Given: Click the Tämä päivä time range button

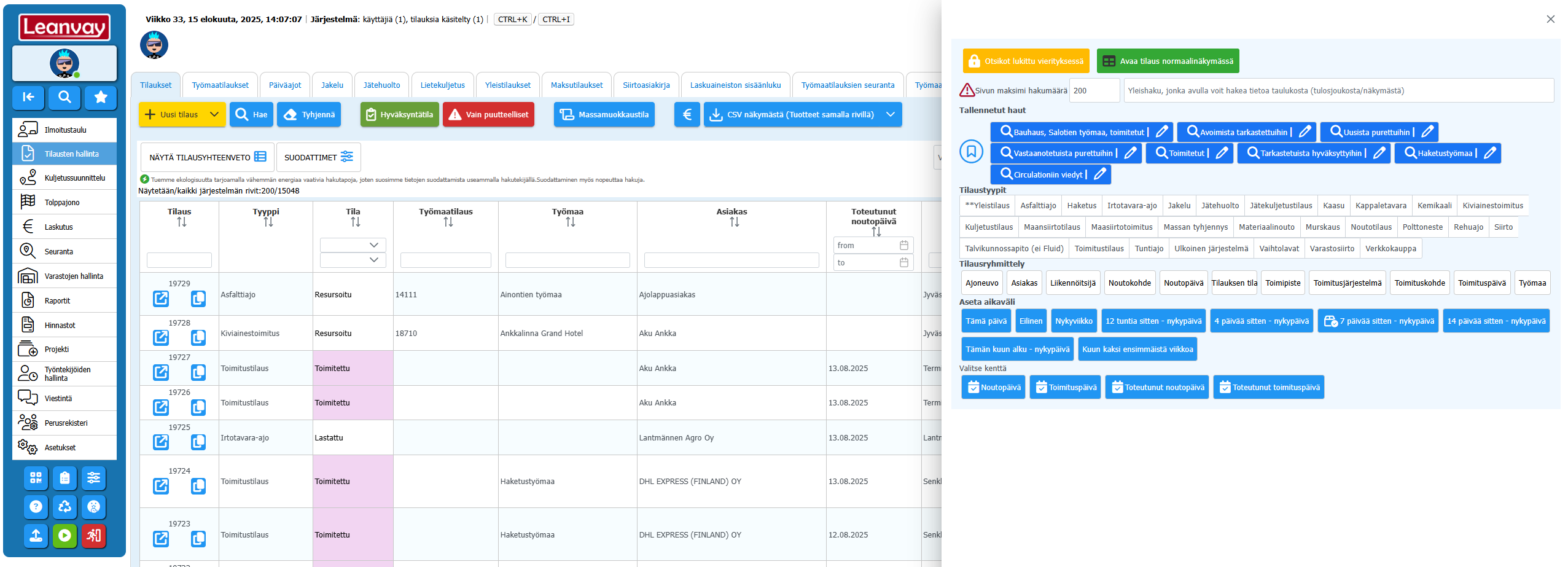Looking at the screenshot, I should (x=986, y=321).
